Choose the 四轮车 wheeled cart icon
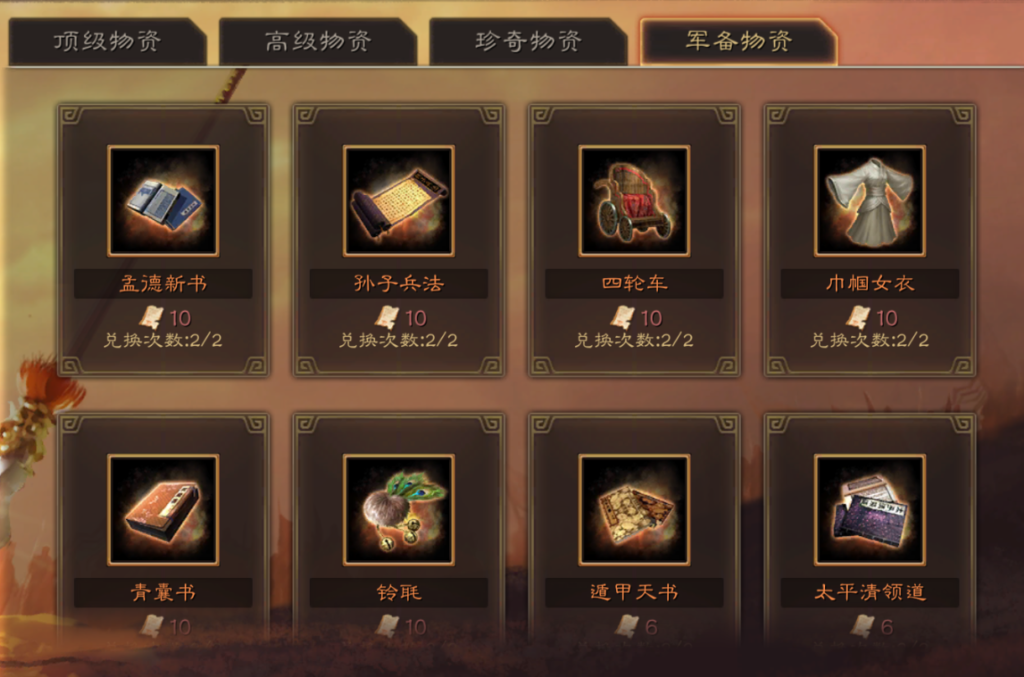Image resolution: width=1024 pixels, height=677 pixels. click(634, 200)
